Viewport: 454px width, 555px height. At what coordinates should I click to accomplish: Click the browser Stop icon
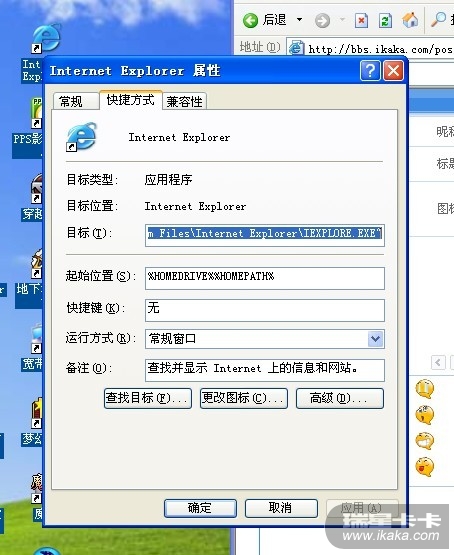pyautogui.click(x=361, y=21)
